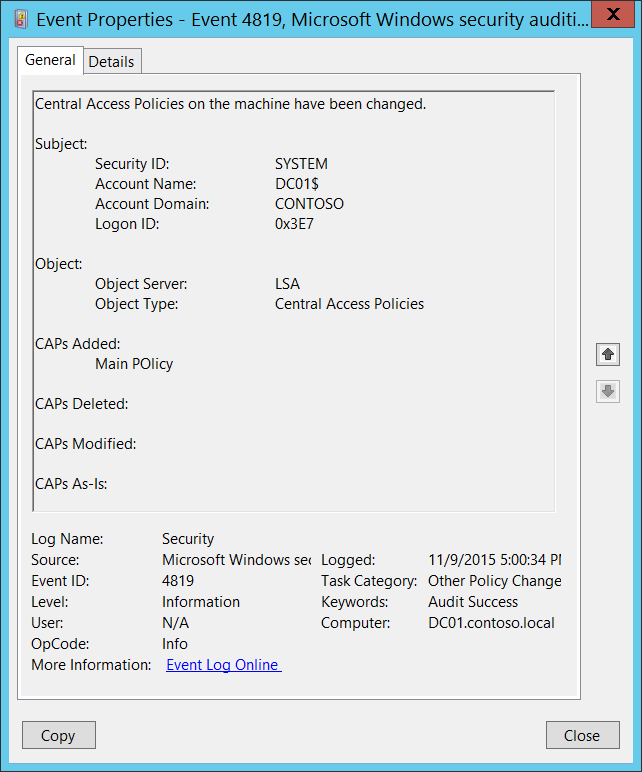Click the 'Event ID:' label

60,581
